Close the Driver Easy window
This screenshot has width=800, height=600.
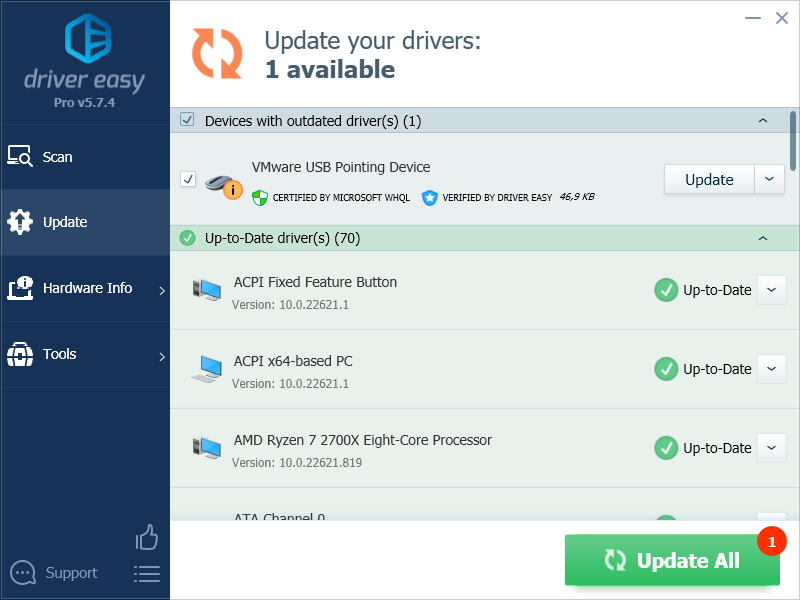pyautogui.click(x=782, y=18)
